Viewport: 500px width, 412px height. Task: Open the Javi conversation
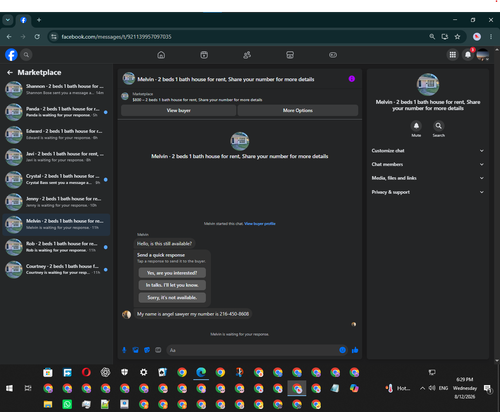(56, 157)
